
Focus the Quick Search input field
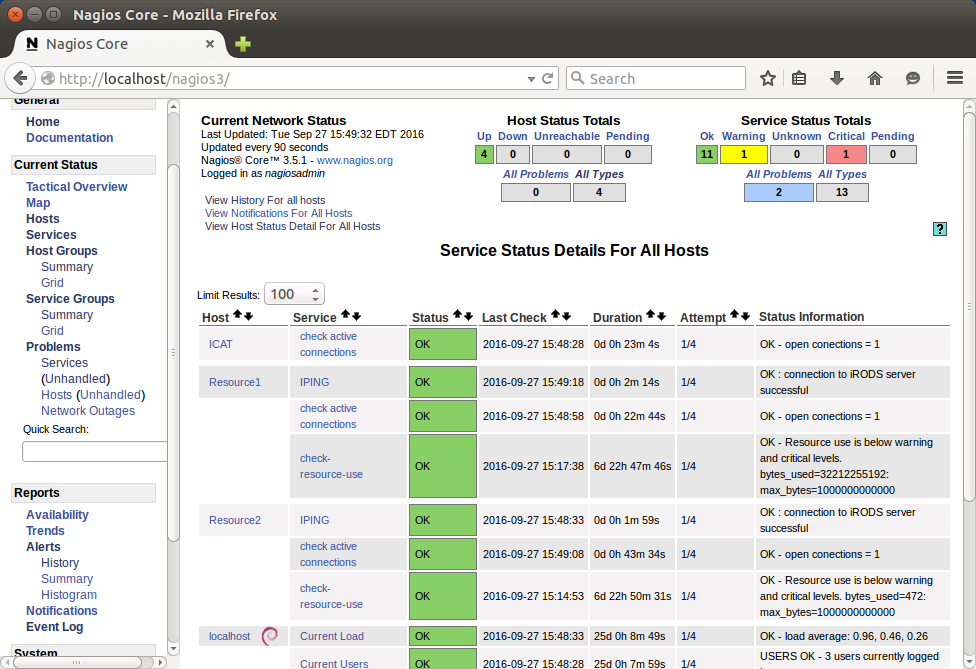(95, 451)
